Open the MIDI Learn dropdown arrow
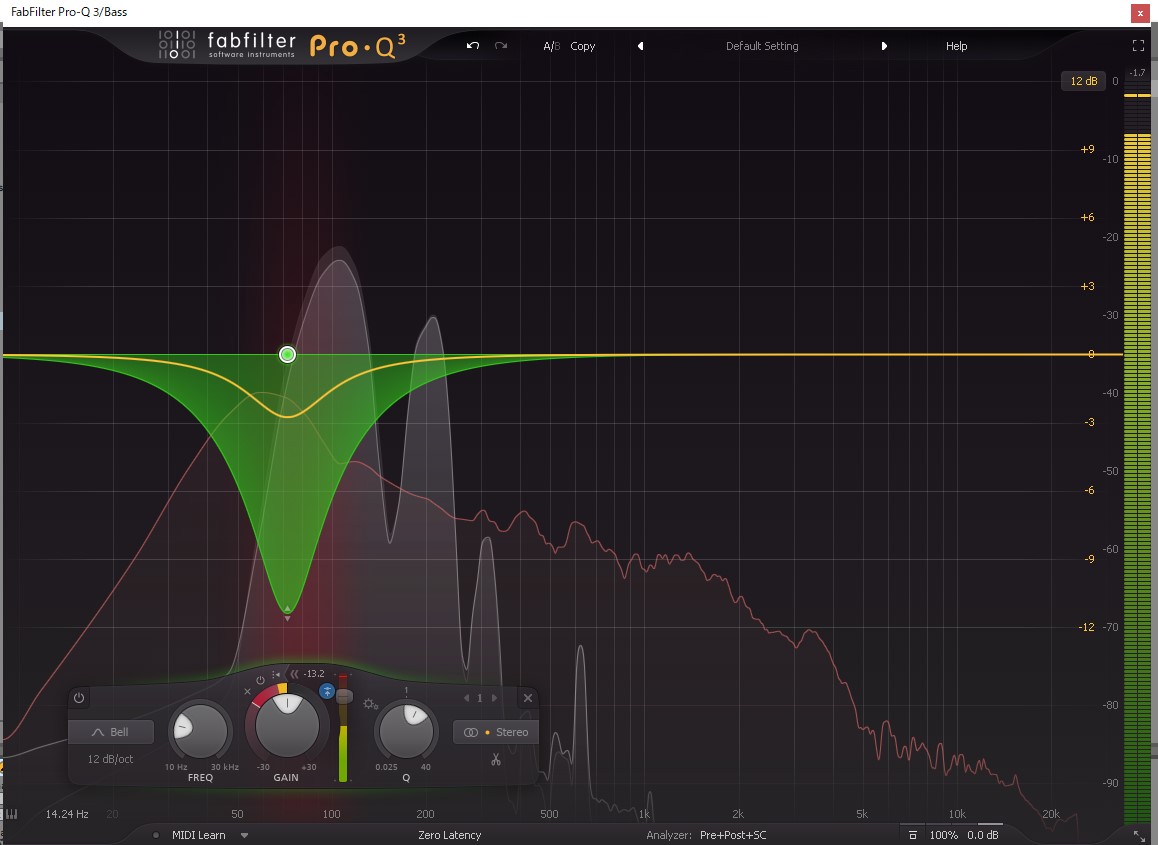The width and height of the screenshot is (1158, 845). (244, 835)
